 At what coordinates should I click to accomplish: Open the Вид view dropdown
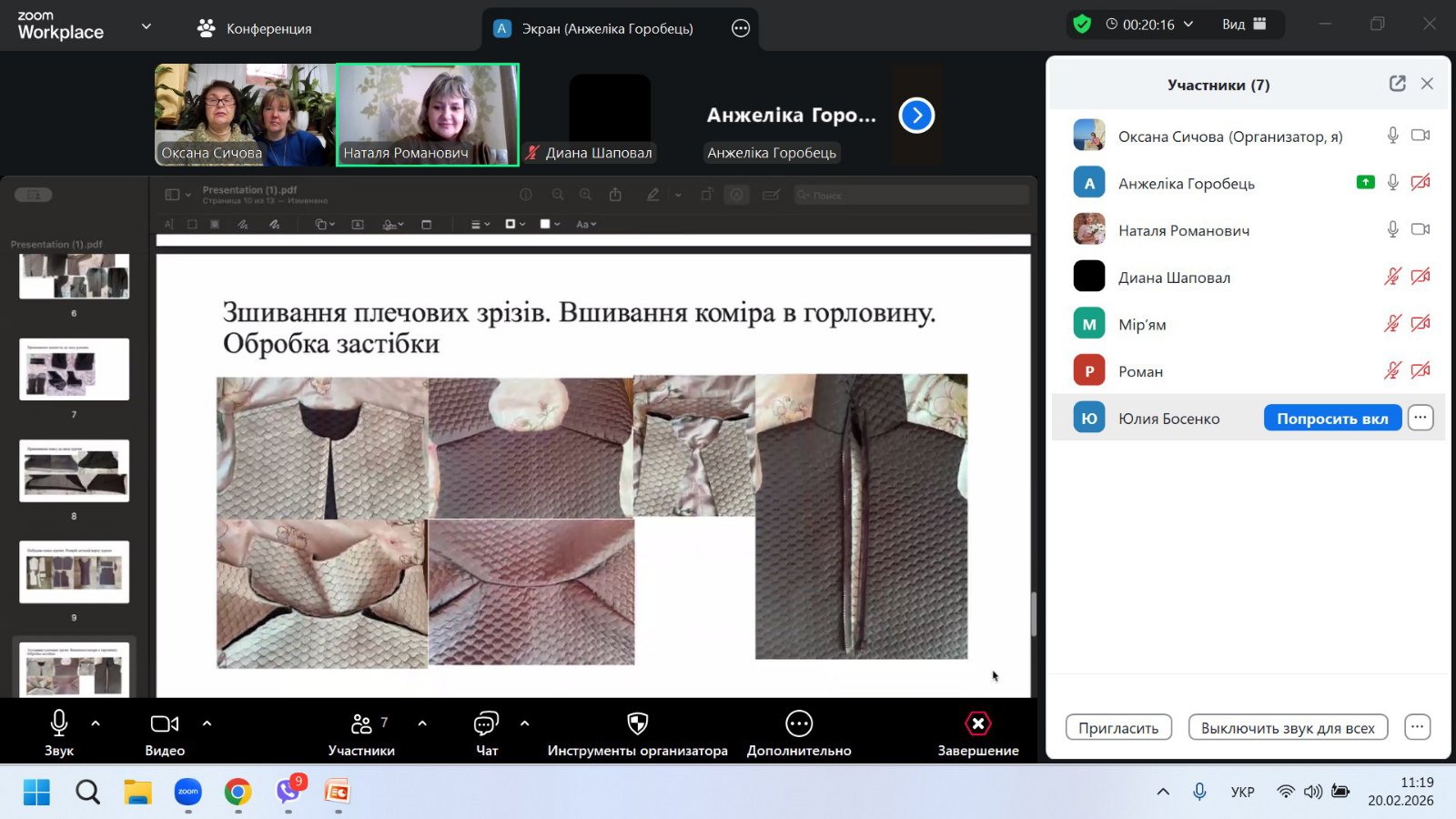[x=1244, y=25]
